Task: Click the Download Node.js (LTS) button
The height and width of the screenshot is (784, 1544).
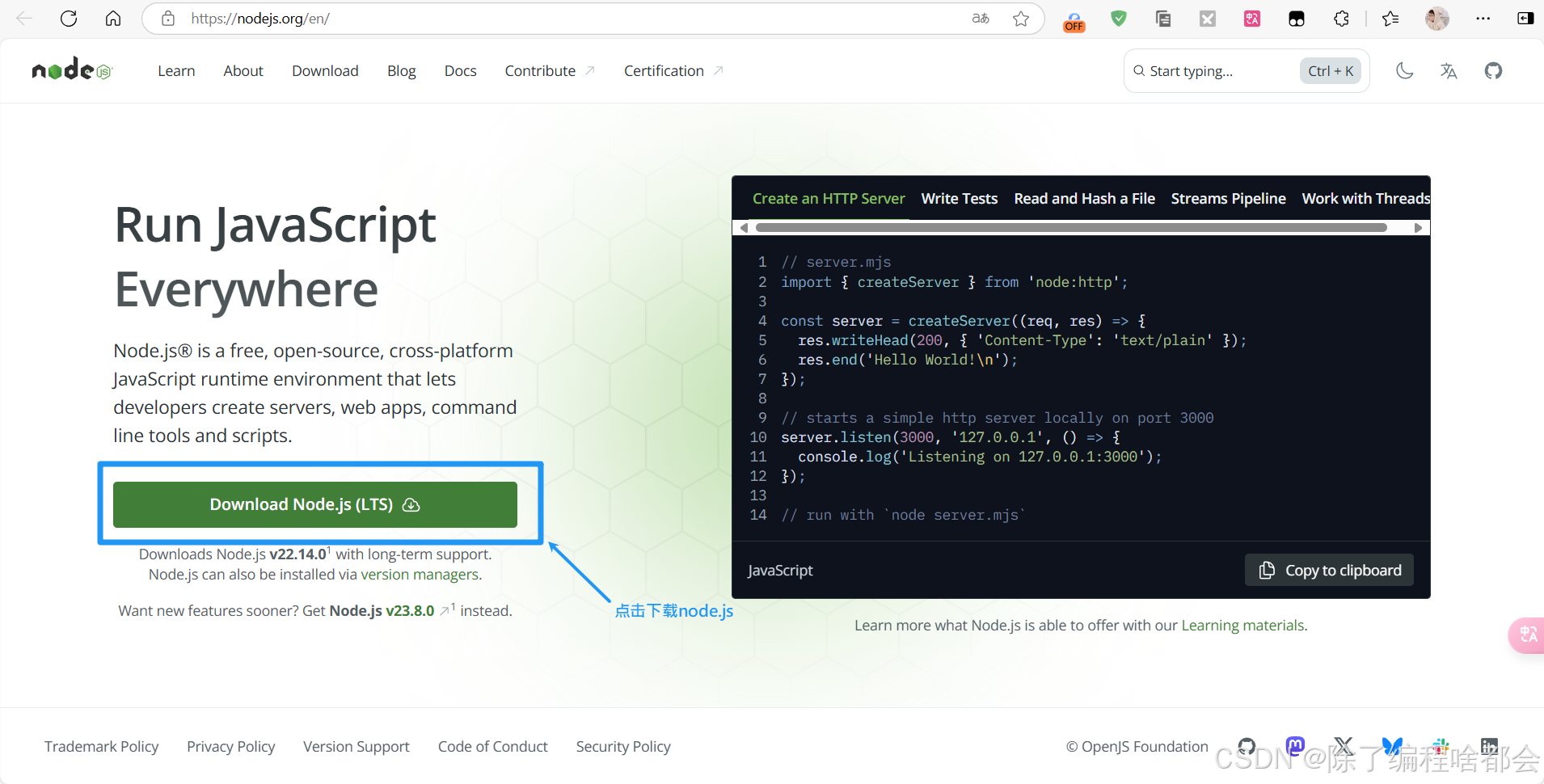Action: click(315, 504)
